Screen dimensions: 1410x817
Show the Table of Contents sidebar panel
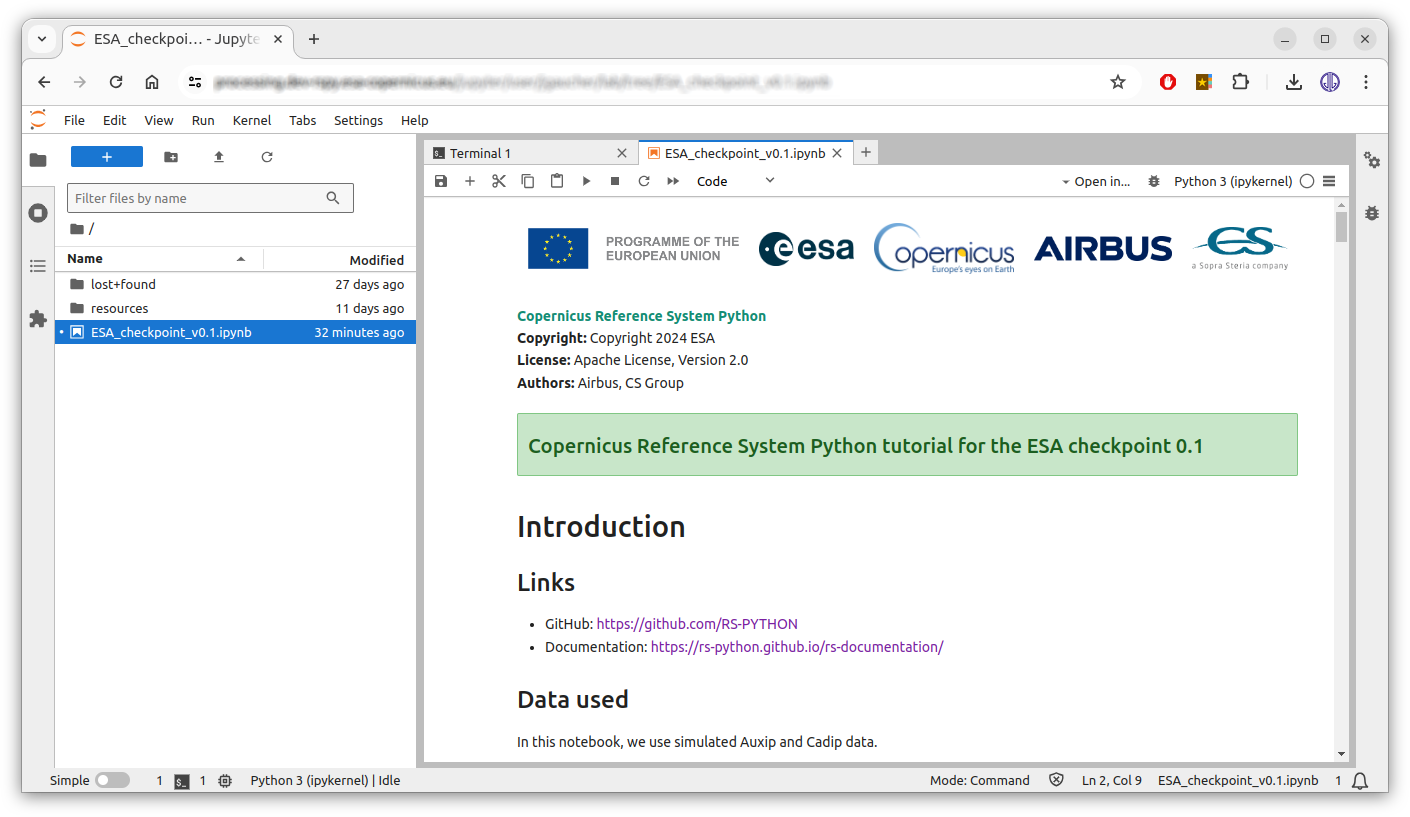click(38, 266)
